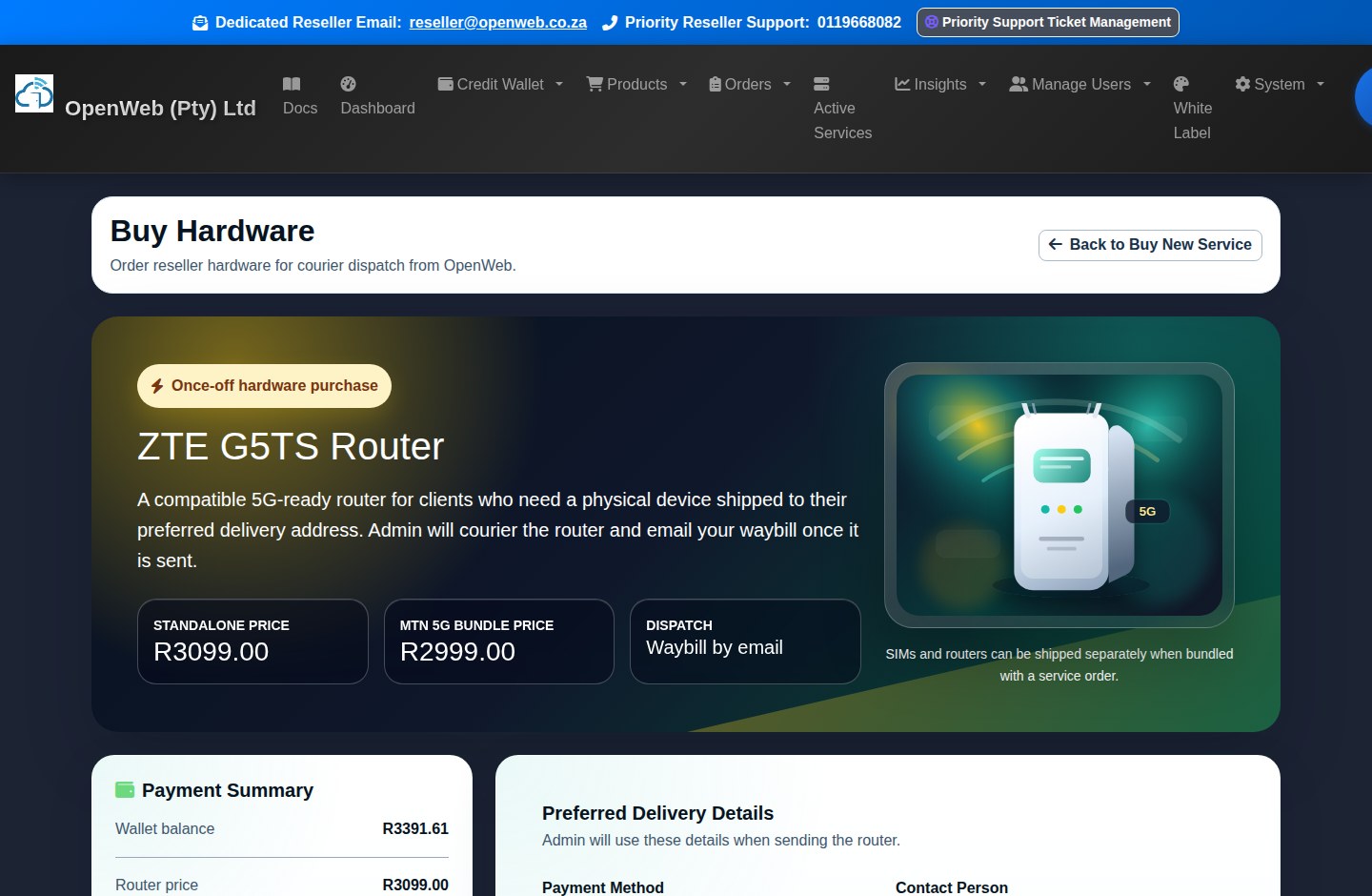Click the Manage Users people icon

[x=1019, y=84]
